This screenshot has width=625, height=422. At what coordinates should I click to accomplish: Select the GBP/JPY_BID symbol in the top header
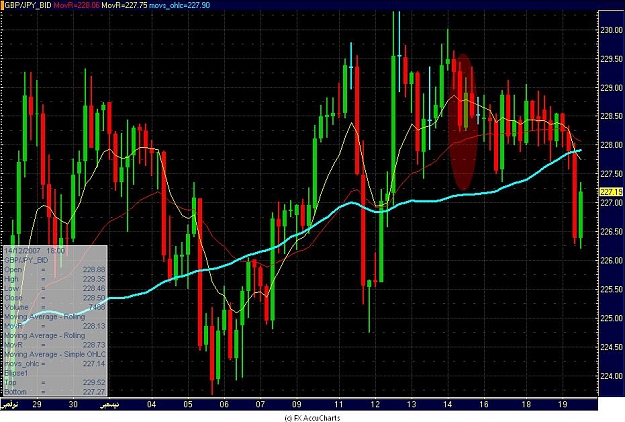pos(27,5)
